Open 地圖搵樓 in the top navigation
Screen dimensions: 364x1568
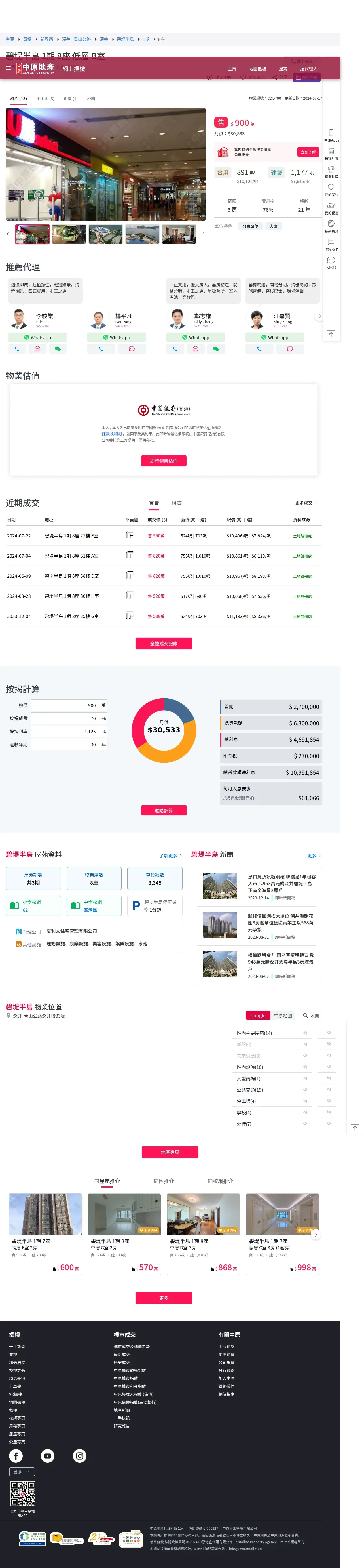pyautogui.click(x=257, y=69)
